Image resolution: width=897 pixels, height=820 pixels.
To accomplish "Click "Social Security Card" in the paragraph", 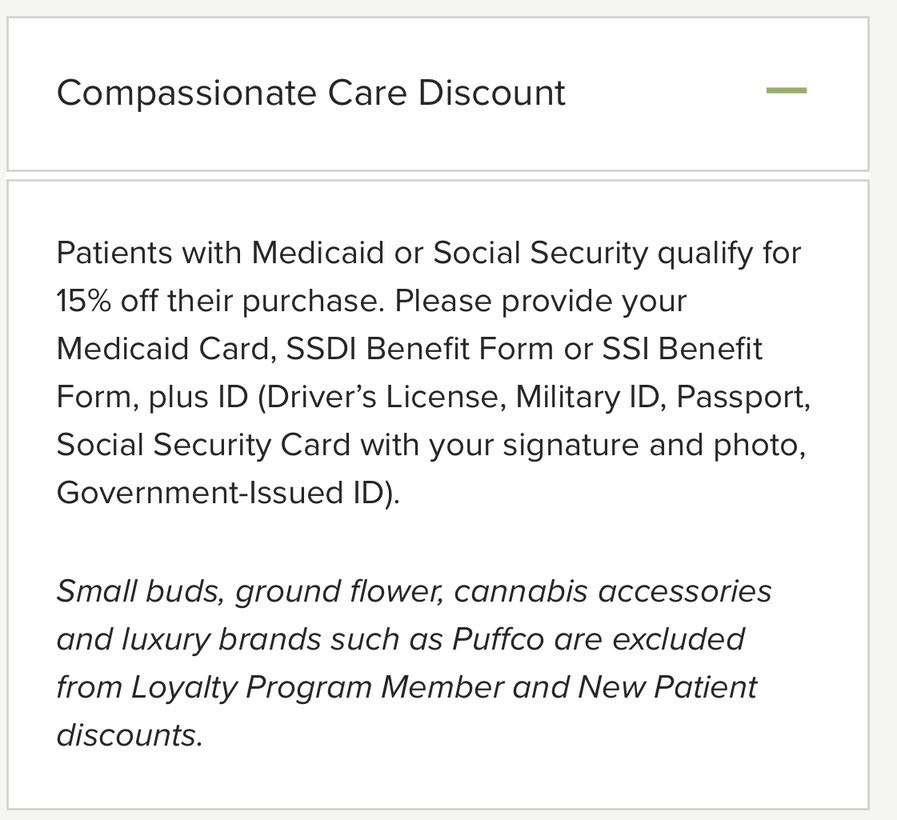I will [203, 445].
